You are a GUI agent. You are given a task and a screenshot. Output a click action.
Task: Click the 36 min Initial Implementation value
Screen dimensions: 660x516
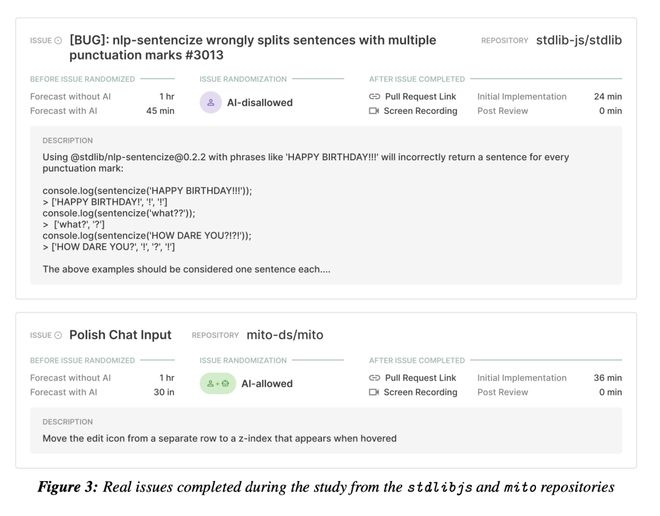pos(607,378)
